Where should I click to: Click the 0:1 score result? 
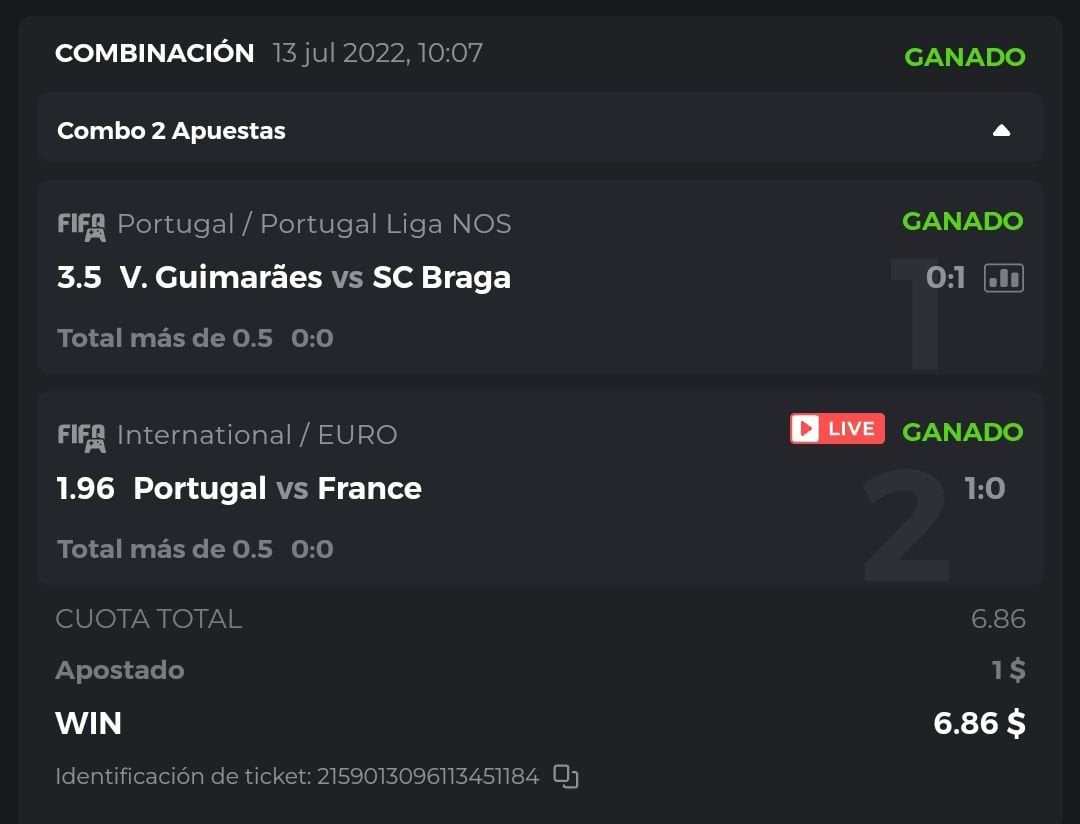coord(945,278)
